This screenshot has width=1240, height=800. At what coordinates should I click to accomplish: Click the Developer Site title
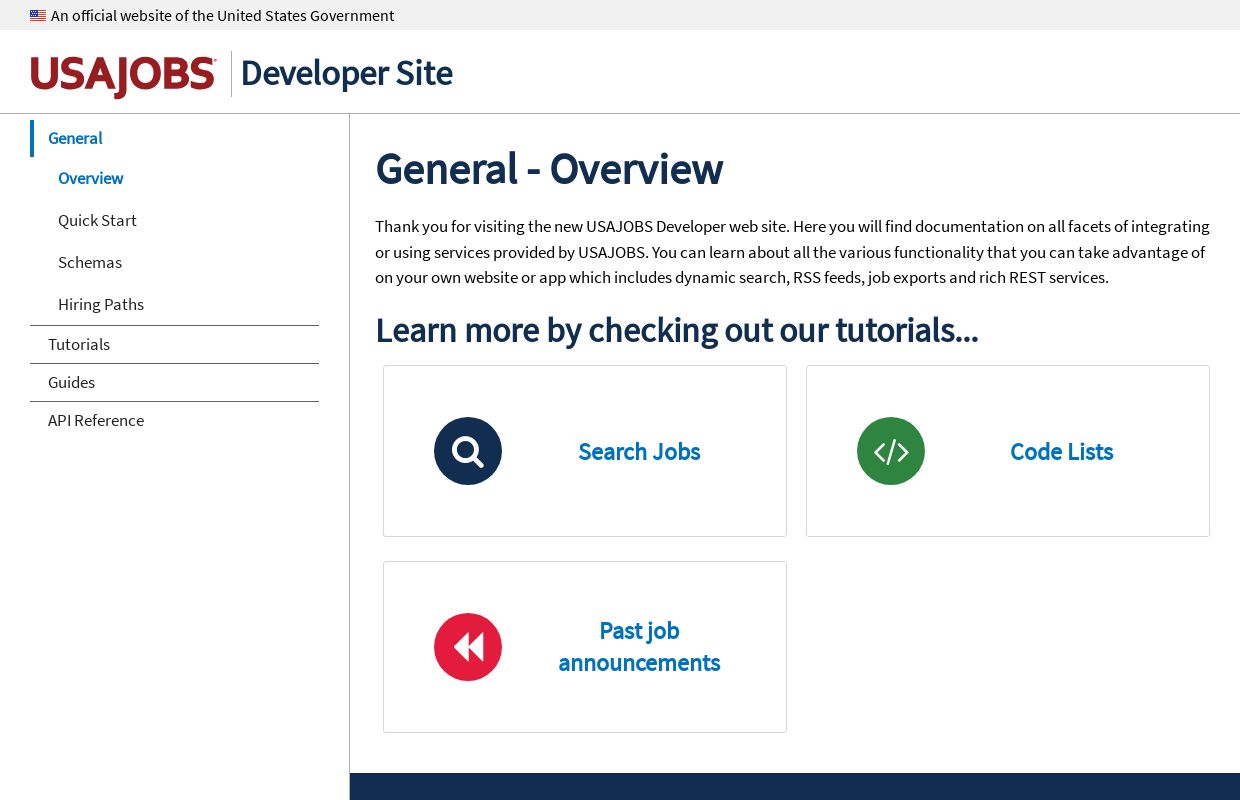347,74
